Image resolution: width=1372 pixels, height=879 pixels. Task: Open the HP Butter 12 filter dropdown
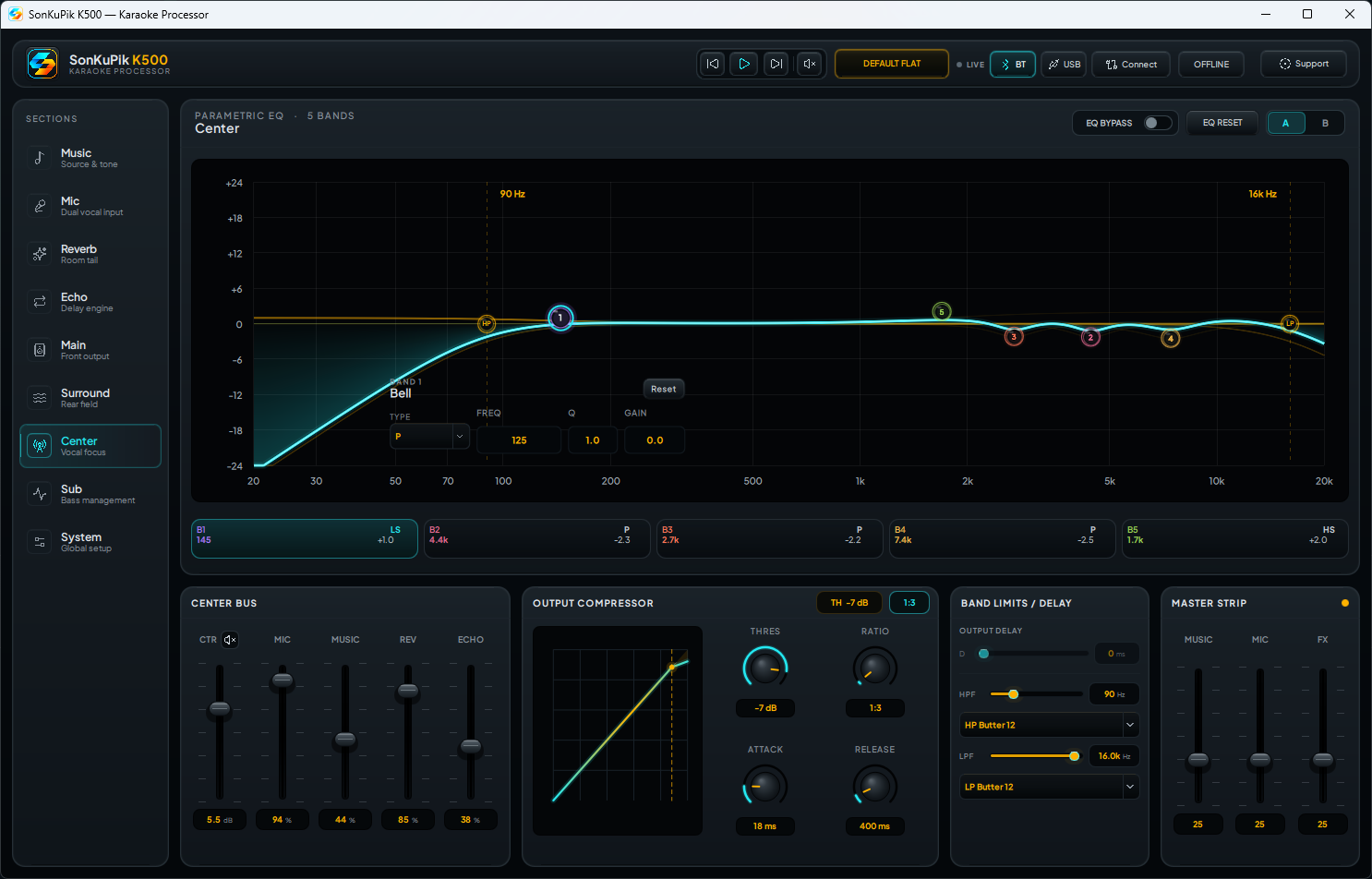point(1050,725)
